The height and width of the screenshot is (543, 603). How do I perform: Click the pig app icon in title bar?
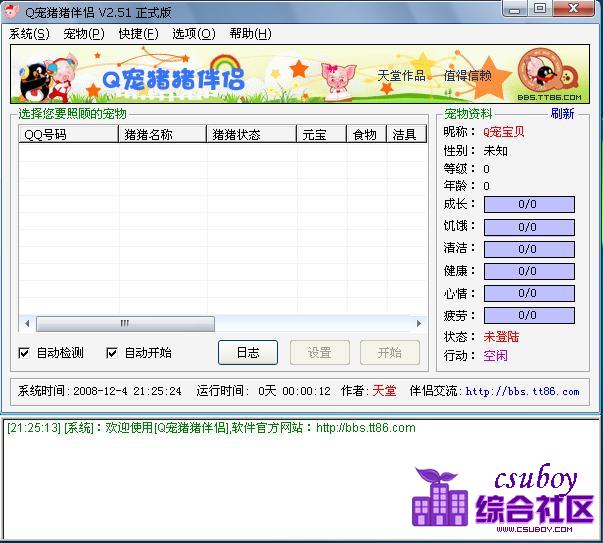click(x=12, y=10)
